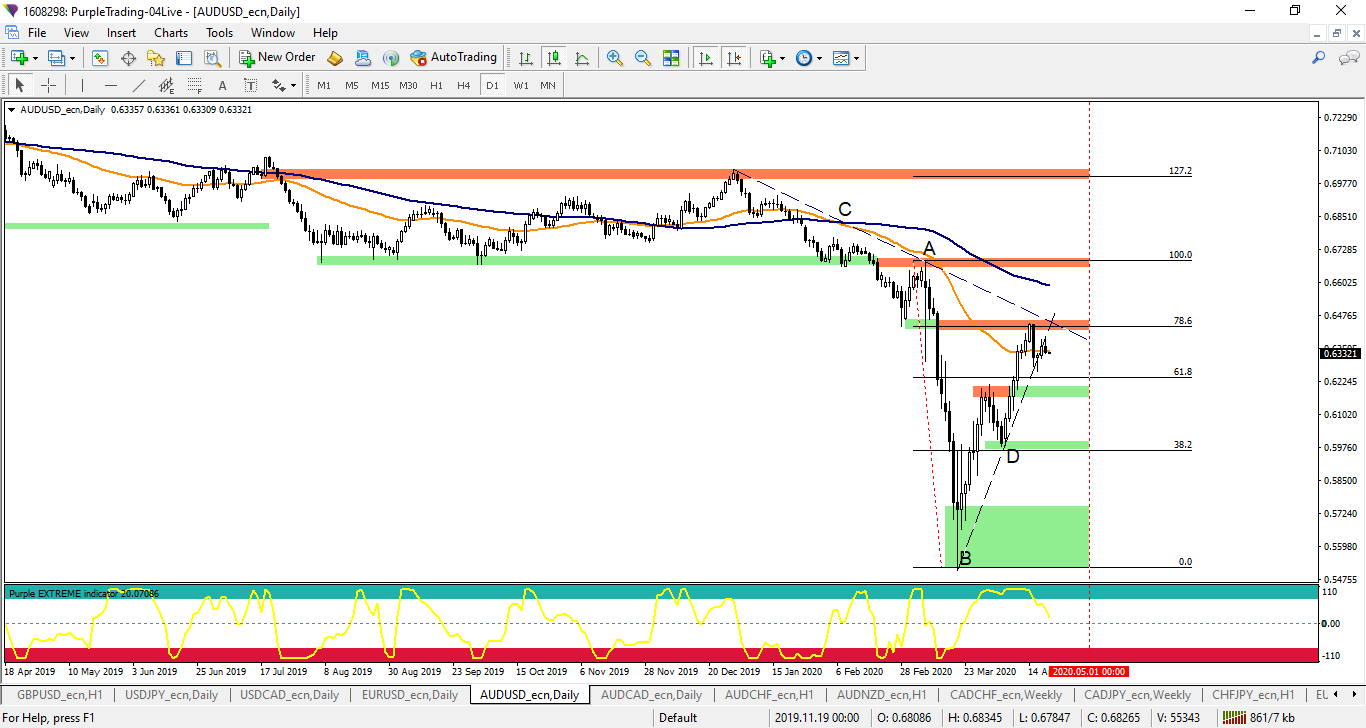Draw a horizontal line tool
Image resolution: width=1366 pixels, height=728 pixels.
(110, 85)
